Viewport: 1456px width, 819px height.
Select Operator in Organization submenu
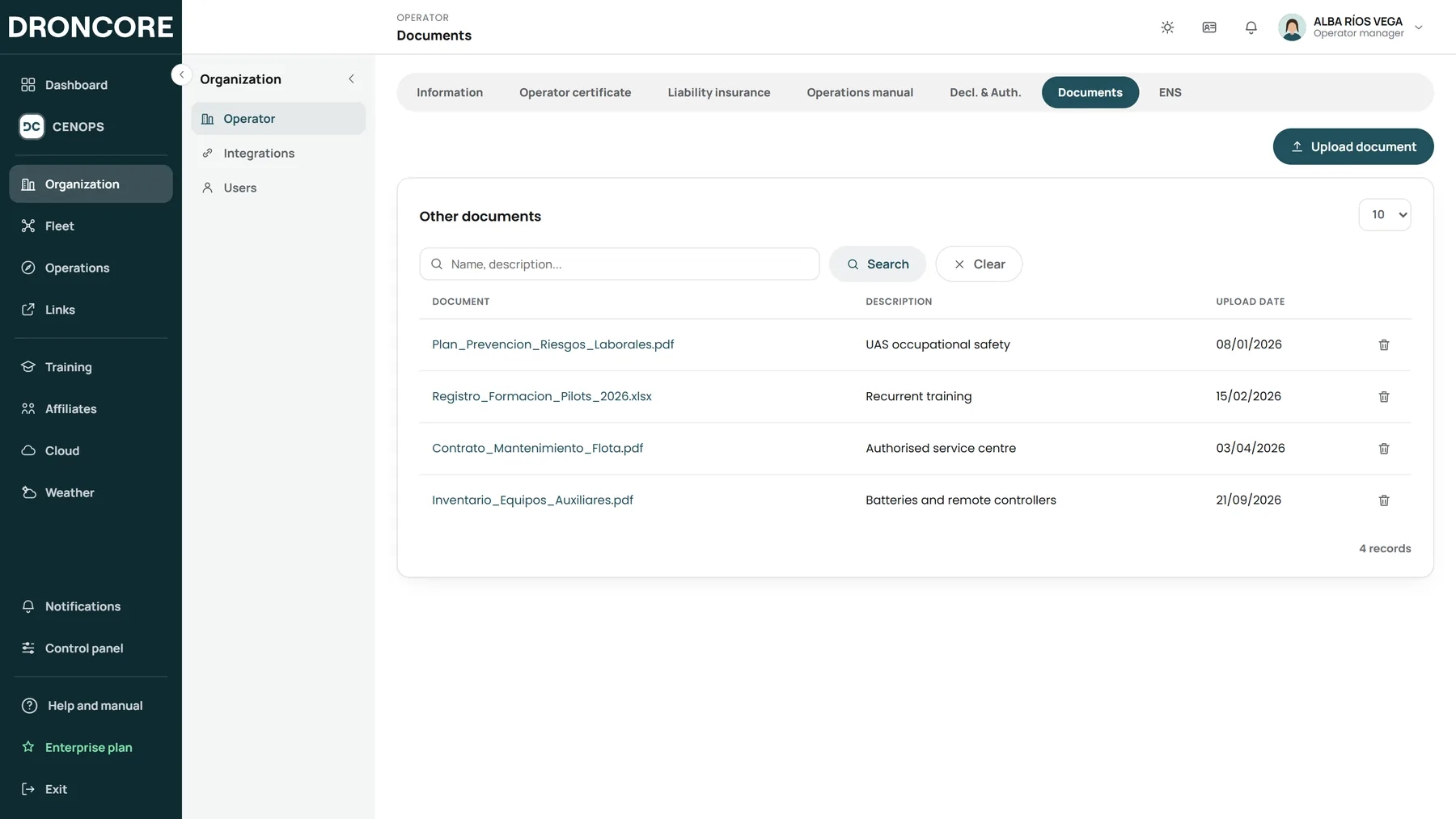point(278,119)
